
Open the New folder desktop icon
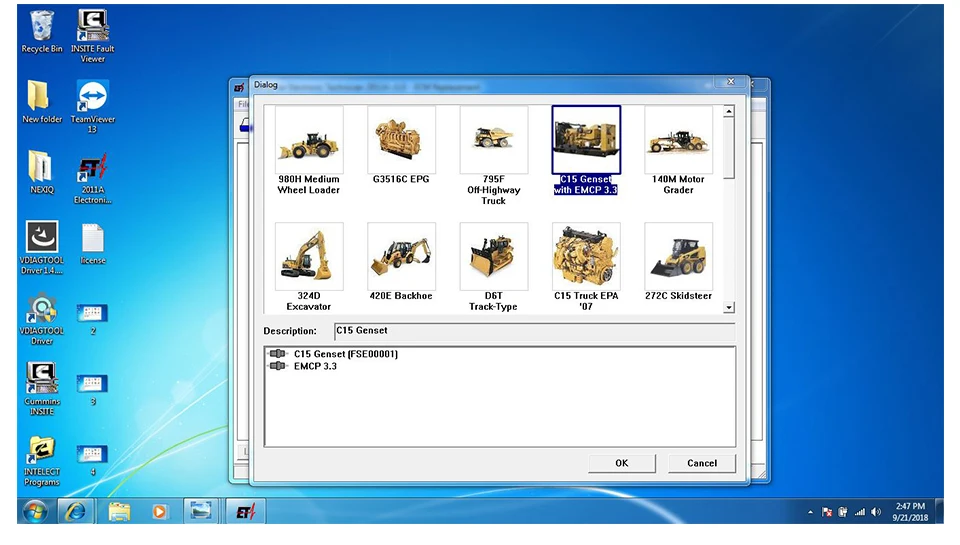coord(42,102)
